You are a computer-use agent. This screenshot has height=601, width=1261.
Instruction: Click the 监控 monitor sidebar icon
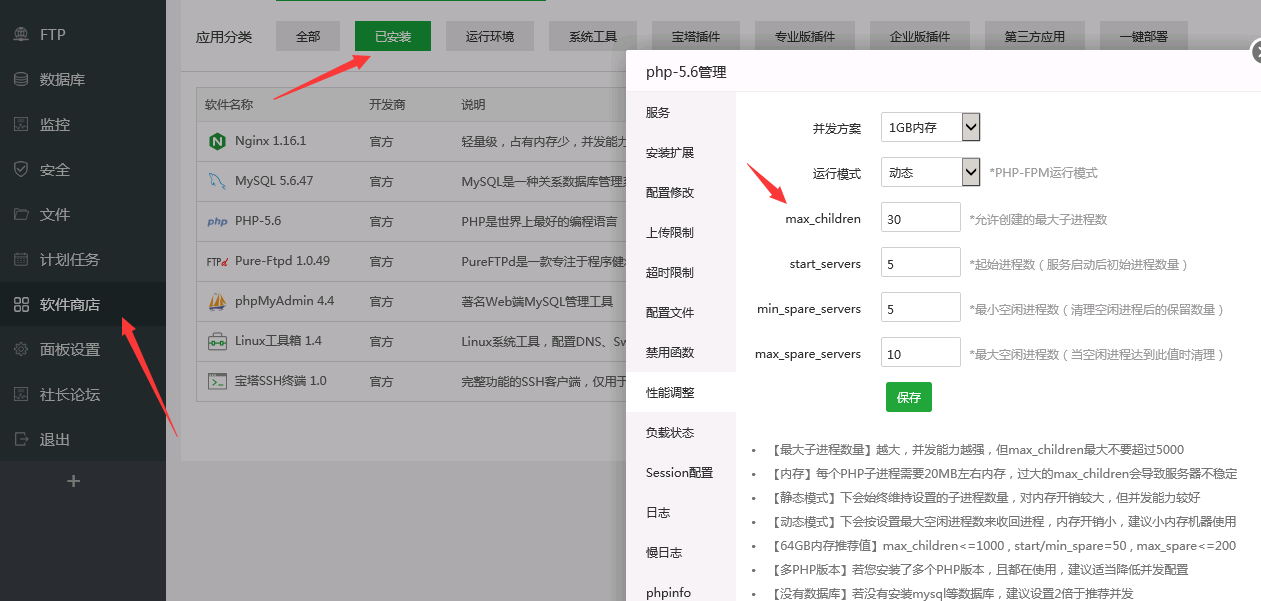[x=21, y=124]
